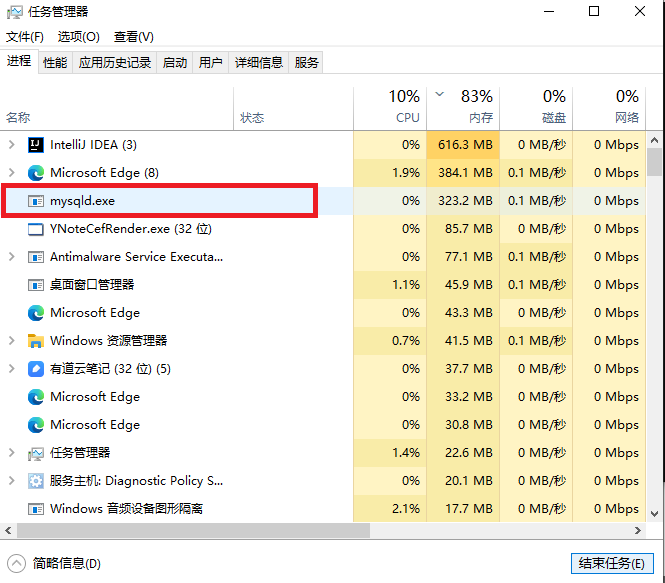Click the 结束任务(E) button

coord(612,563)
